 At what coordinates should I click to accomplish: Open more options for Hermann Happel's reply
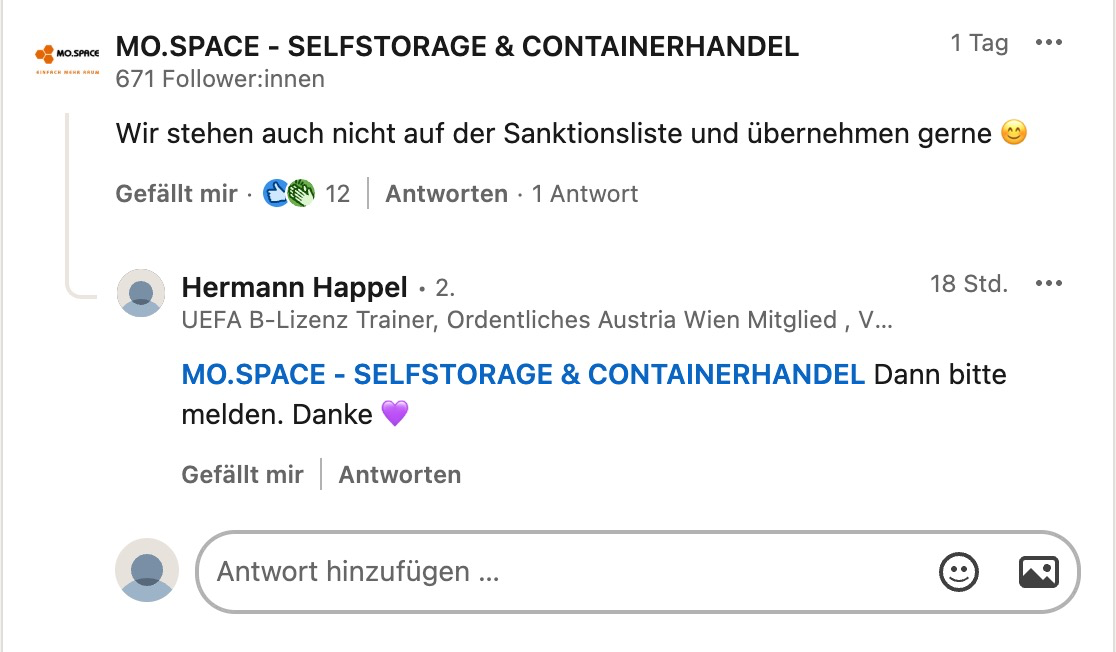1048,284
